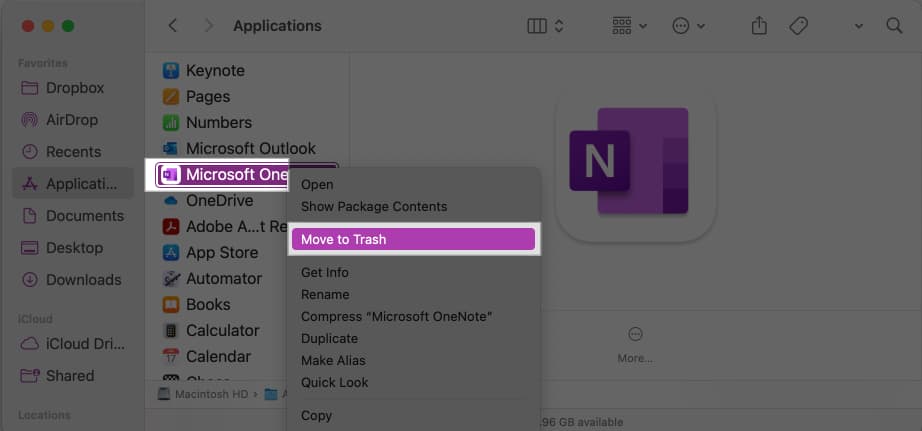Click the Pages app icon
This screenshot has height=431, width=922.
(x=171, y=96)
